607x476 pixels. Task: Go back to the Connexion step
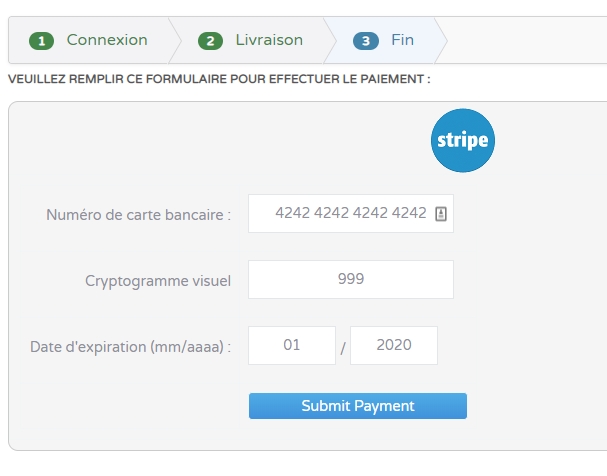pos(106,41)
